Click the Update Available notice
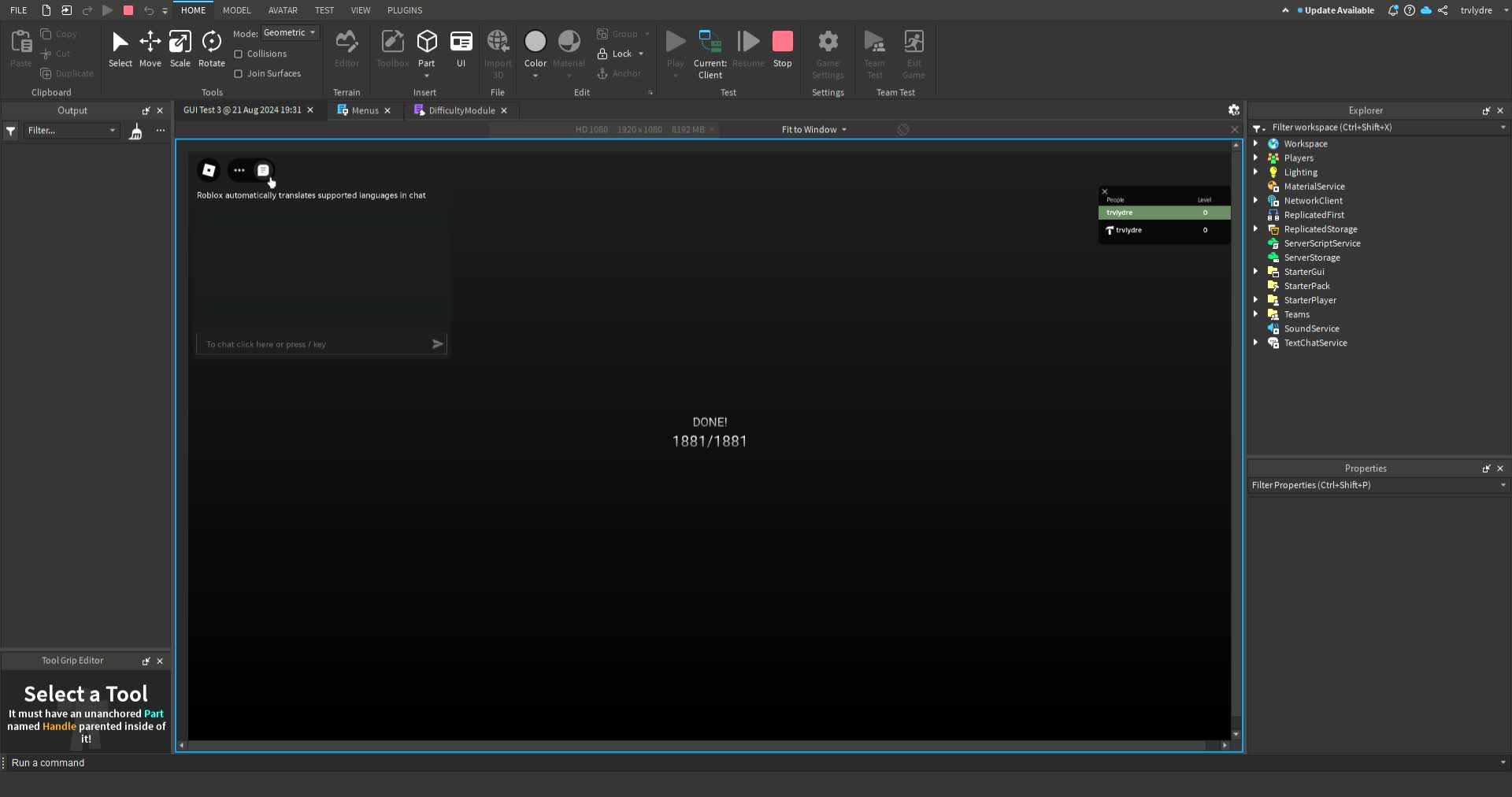Viewport: 1512px width, 797px height. tap(1339, 10)
